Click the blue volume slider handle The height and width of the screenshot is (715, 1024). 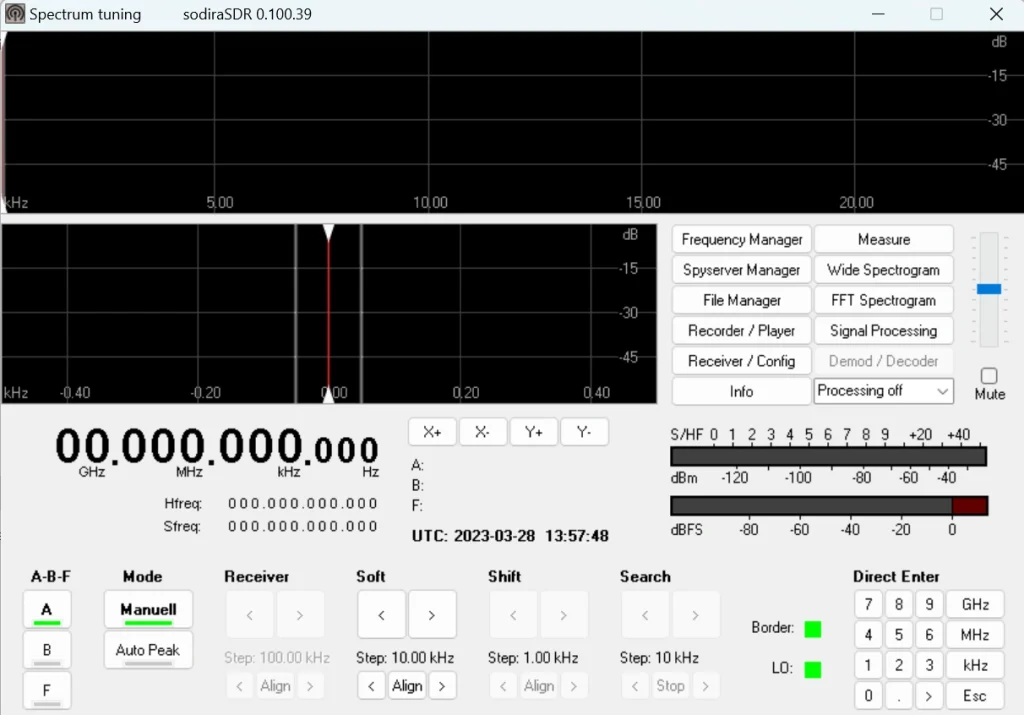pyautogui.click(x=989, y=289)
